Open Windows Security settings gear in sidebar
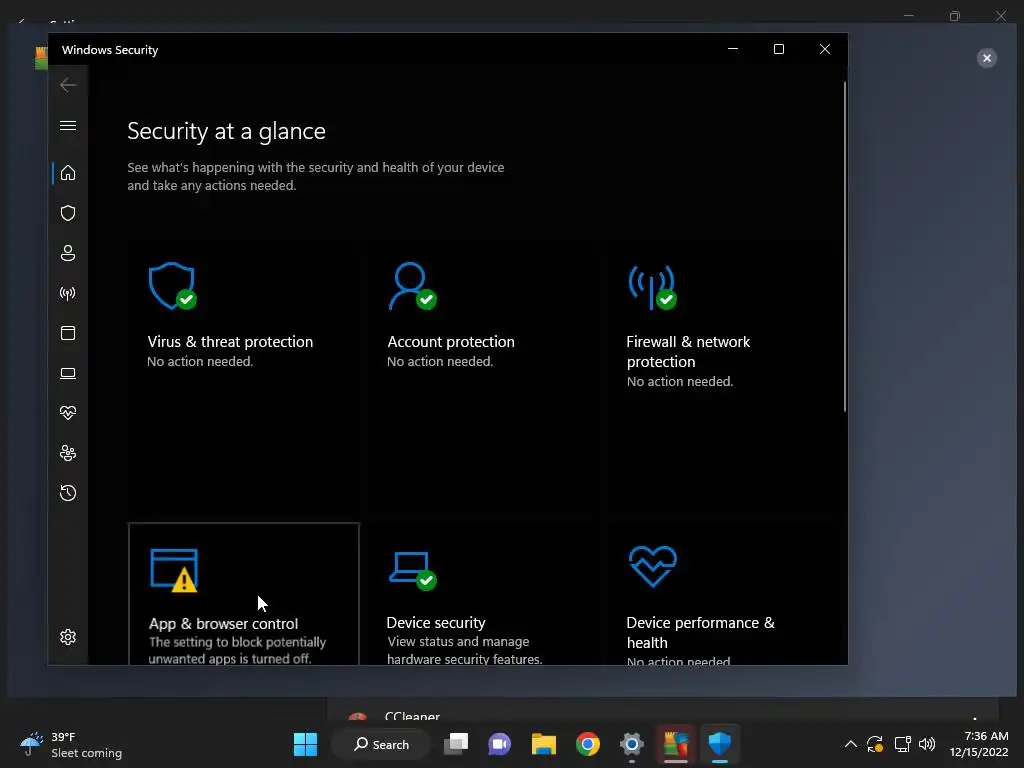The width and height of the screenshot is (1024, 768). (68, 637)
